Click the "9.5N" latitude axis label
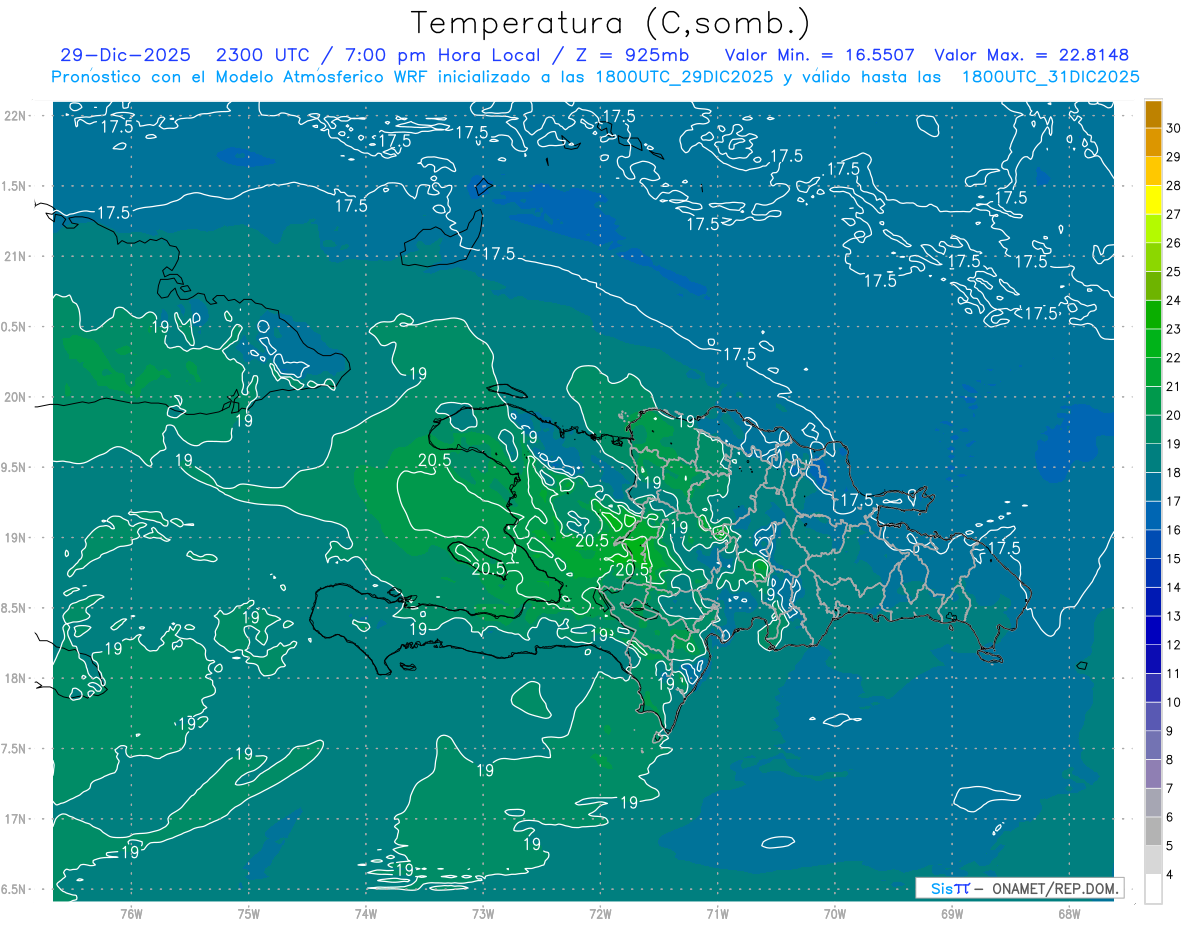Image resolution: width=1200 pixels, height=927 pixels. click(15, 467)
